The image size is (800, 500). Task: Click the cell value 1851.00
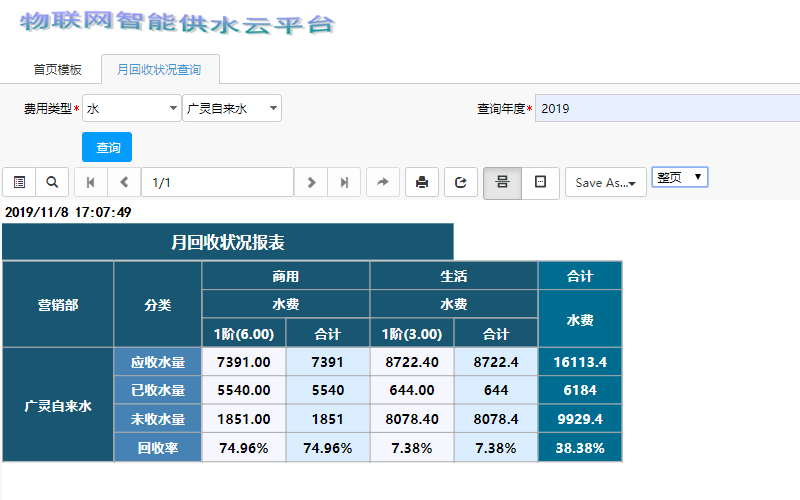[244, 419]
